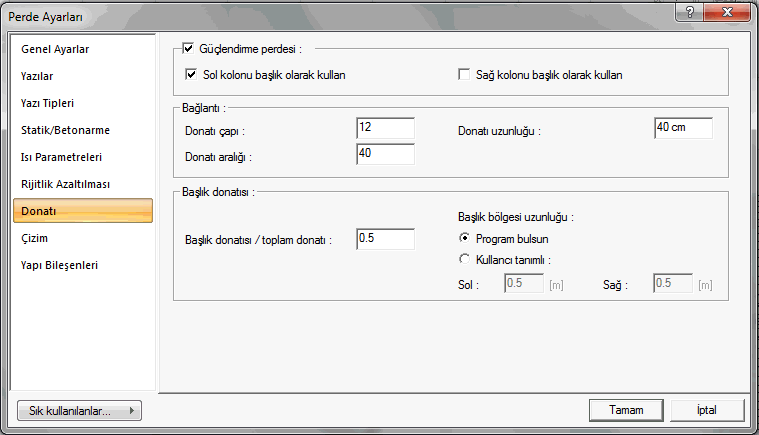Select Yazılar in the sidebar
759x435 pixels.
(x=83, y=76)
